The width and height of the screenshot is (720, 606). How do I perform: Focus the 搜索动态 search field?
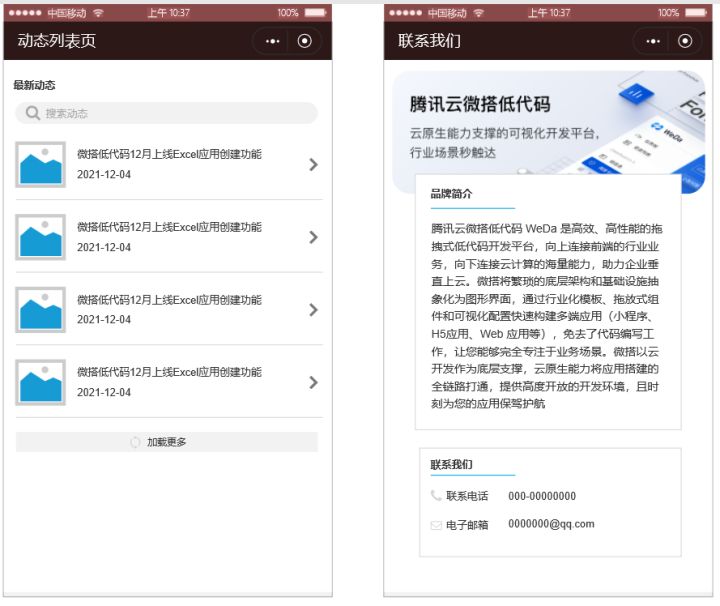167,113
